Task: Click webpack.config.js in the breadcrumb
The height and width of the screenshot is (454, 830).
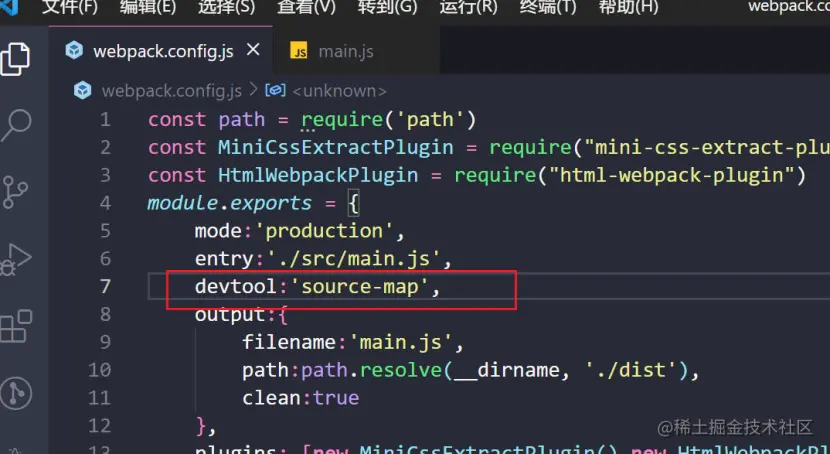Action: click(x=172, y=91)
